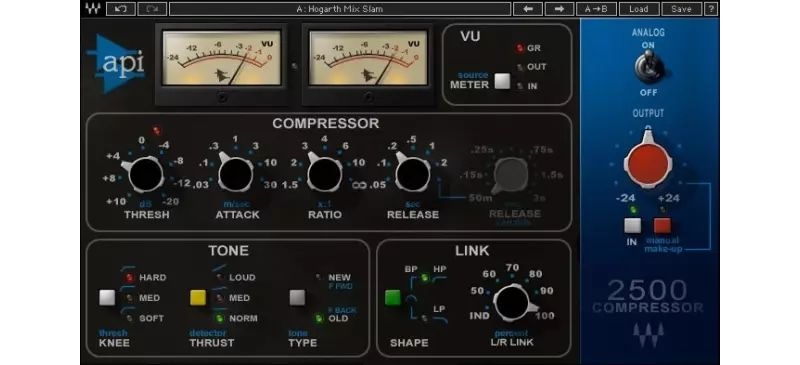This screenshot has width=800, height=365.
Task: Open help with the question mark button
Action: 711,9
